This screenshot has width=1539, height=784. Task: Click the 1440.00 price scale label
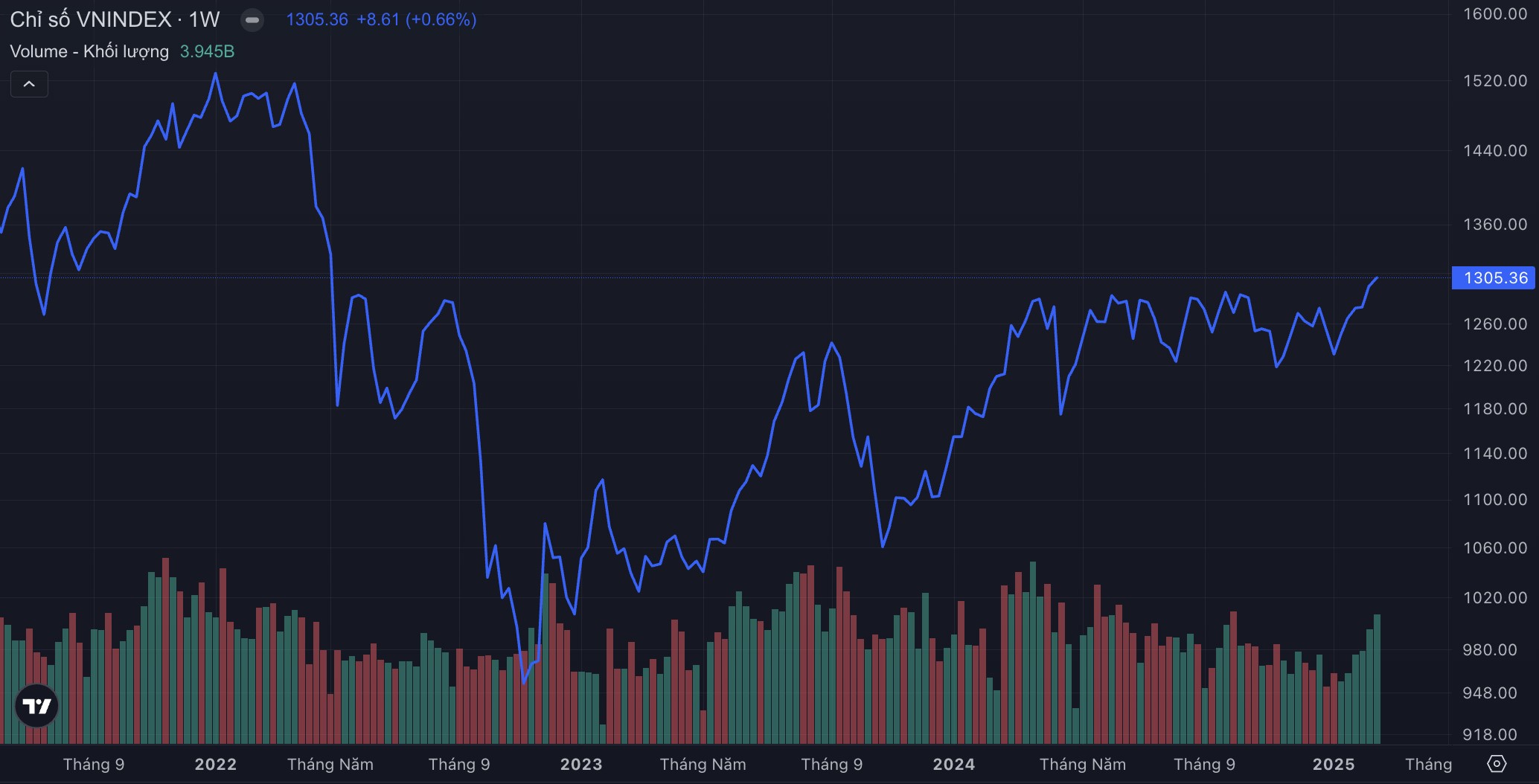[x=1495, y=151]
